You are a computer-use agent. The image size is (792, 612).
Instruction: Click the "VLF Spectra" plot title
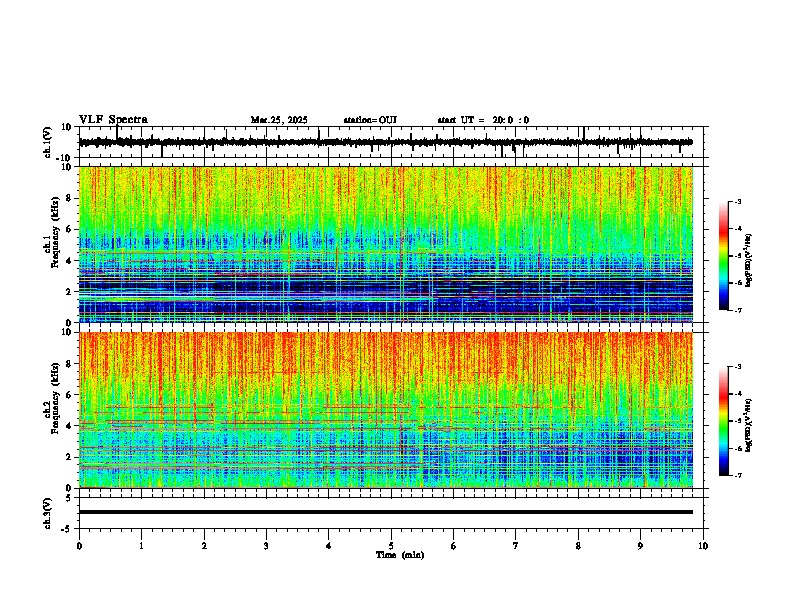point(113,120)
